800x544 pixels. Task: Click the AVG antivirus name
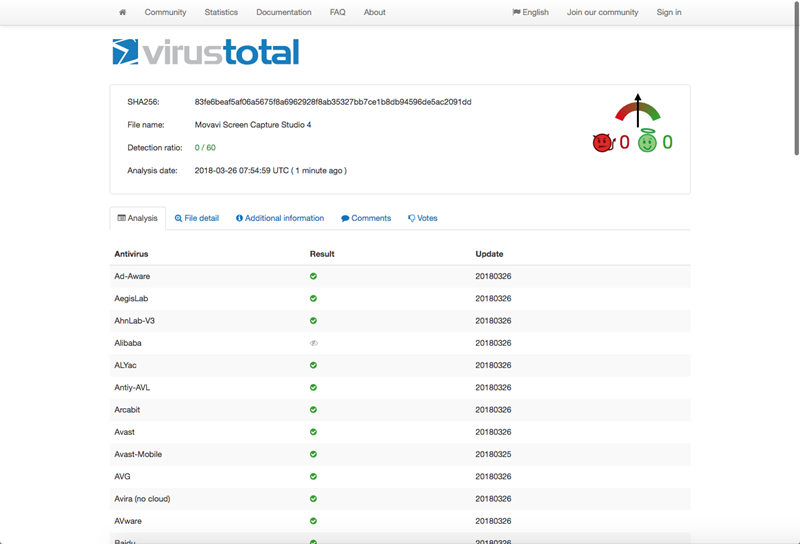tap(122, 476)
